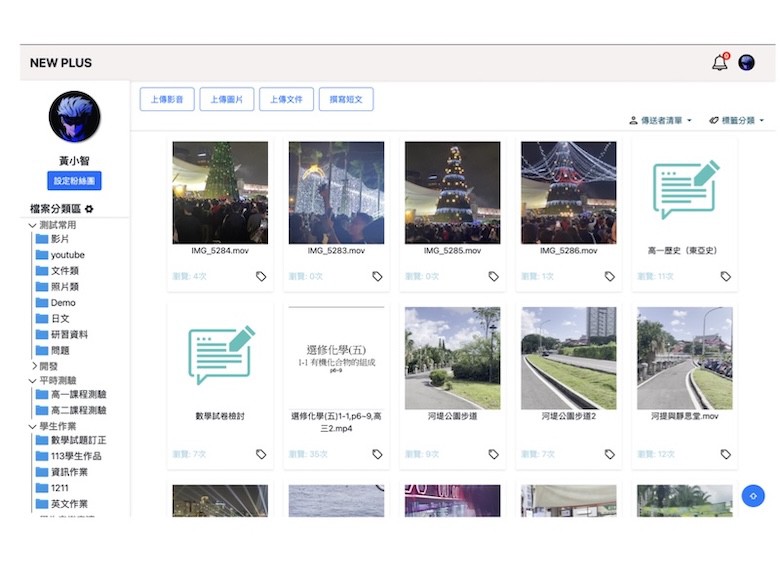This screenshot has height=585, width=780.
Task: Select the 高一課程測驗 folder
Action: (78, 394)
